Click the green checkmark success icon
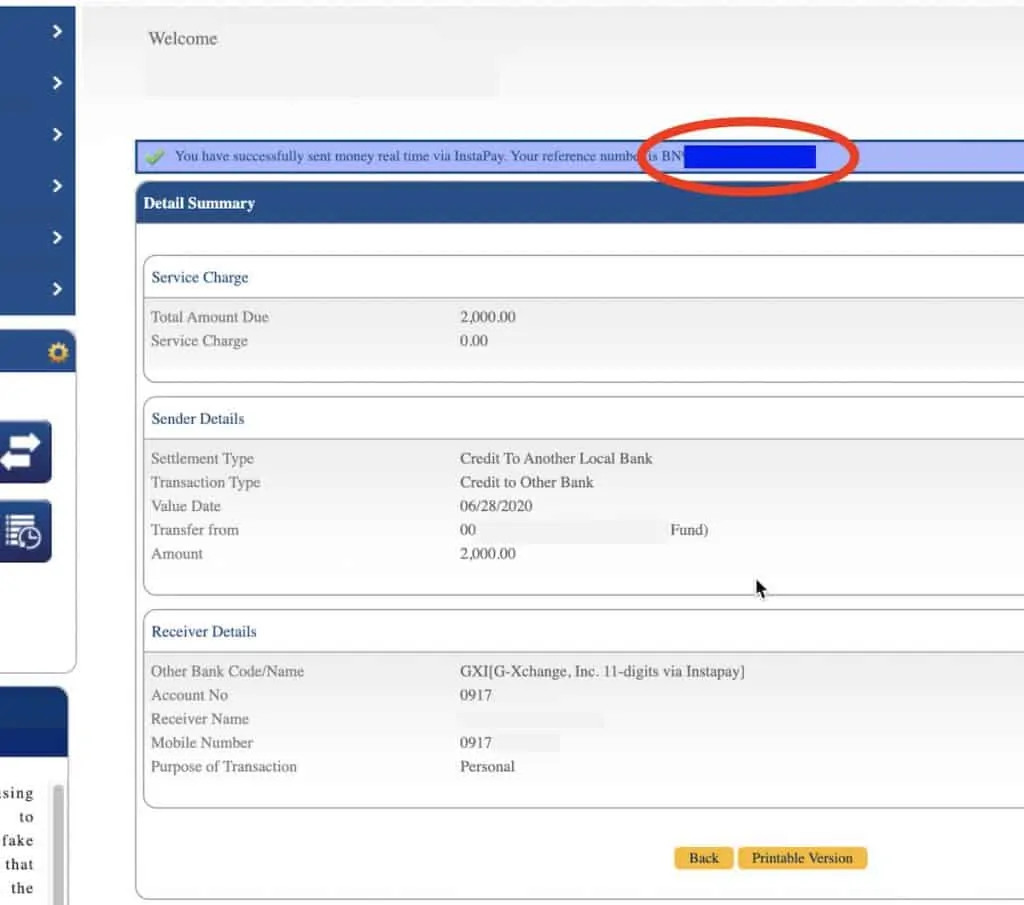 tap(155, 157)
